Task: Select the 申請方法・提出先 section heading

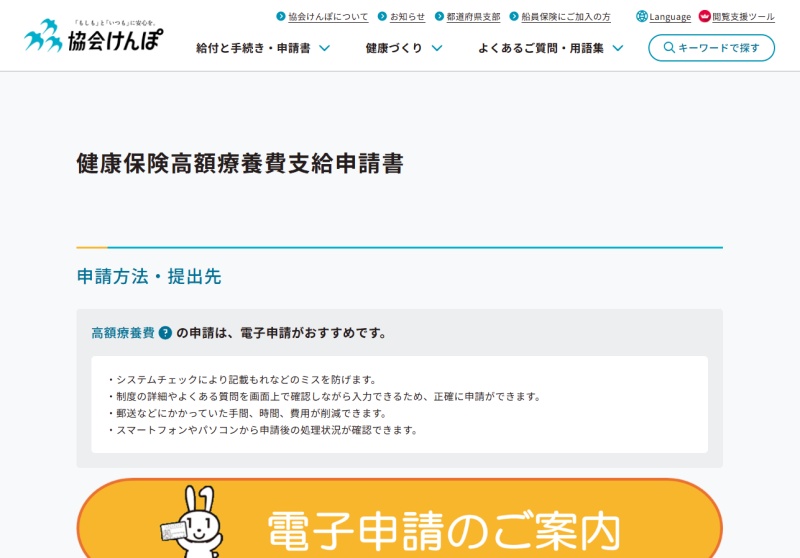Action: [149, 276]
